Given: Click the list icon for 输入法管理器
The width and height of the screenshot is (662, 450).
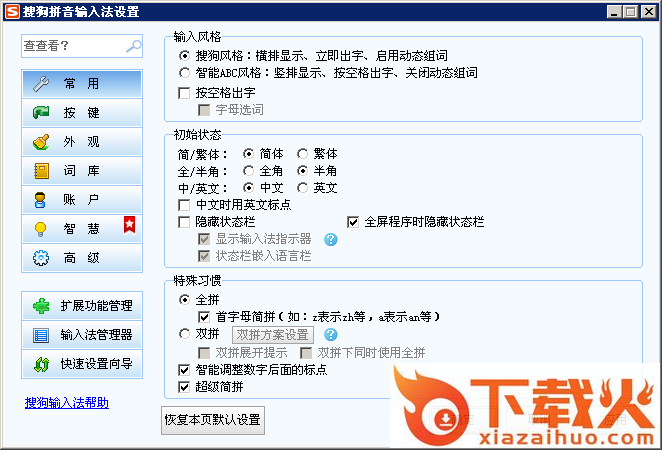Looking at the screenshot, I should (41, 335).
